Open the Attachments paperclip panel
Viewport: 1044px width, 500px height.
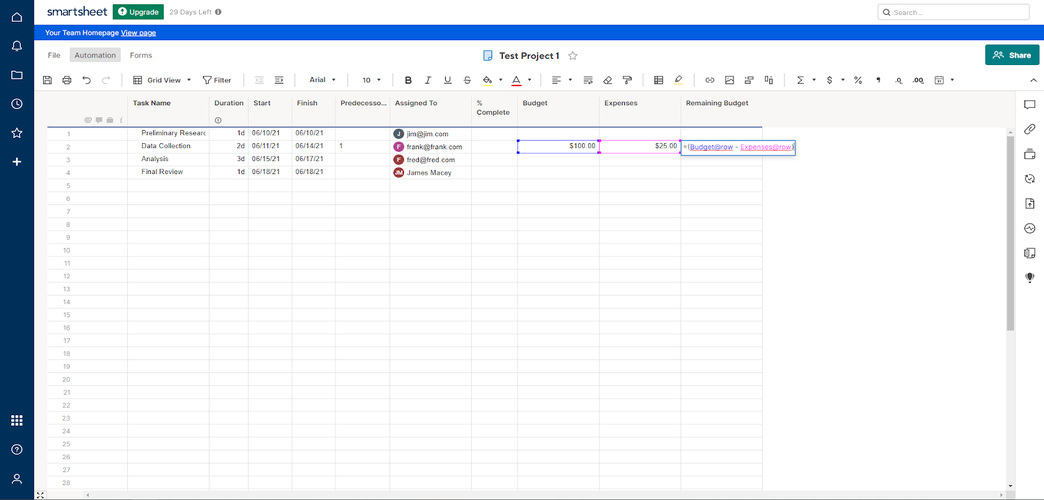pos(1029,129)
